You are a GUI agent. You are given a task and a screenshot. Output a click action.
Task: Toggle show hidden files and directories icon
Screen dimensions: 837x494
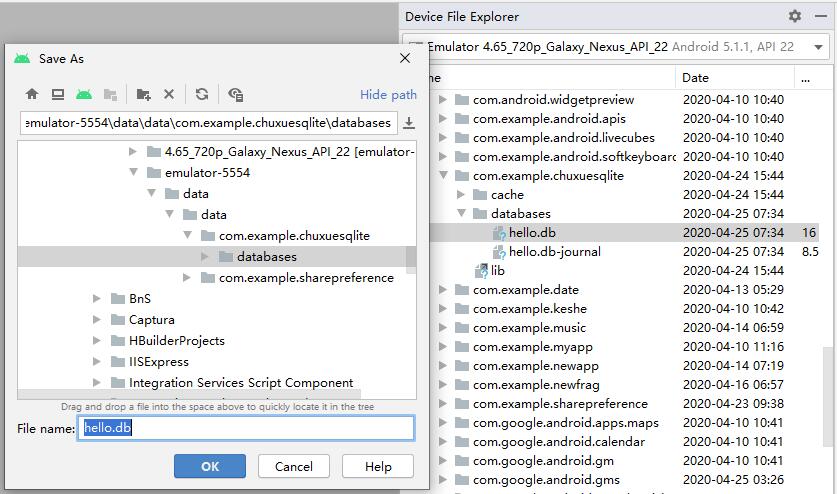(236, 94)
